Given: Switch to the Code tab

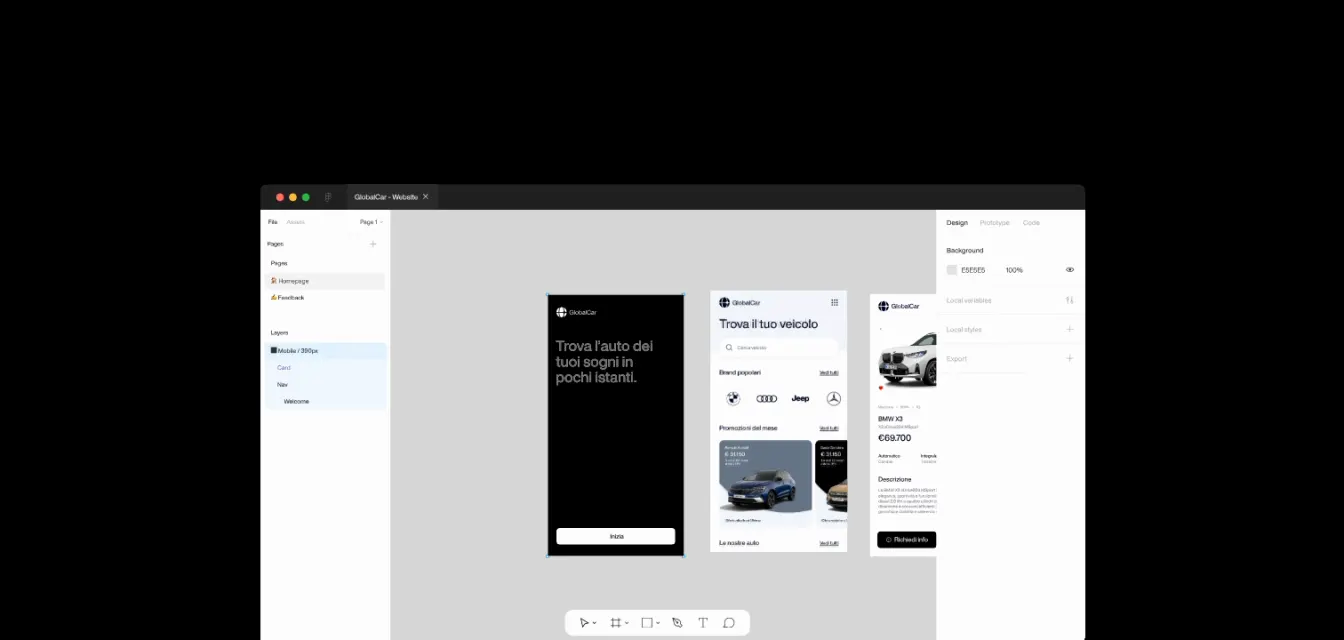Looking at the screenshot, I should click(x=1031, y=223).
